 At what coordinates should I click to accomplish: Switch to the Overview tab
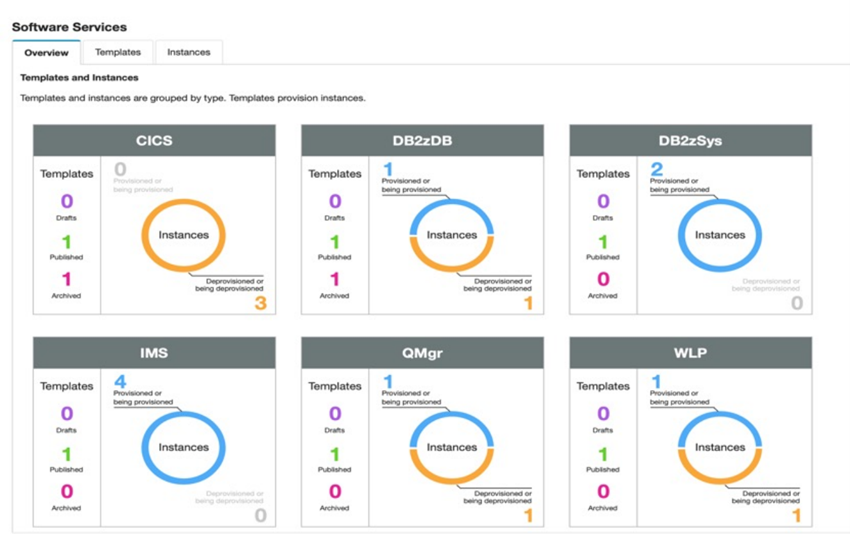(x=47, y=53)
